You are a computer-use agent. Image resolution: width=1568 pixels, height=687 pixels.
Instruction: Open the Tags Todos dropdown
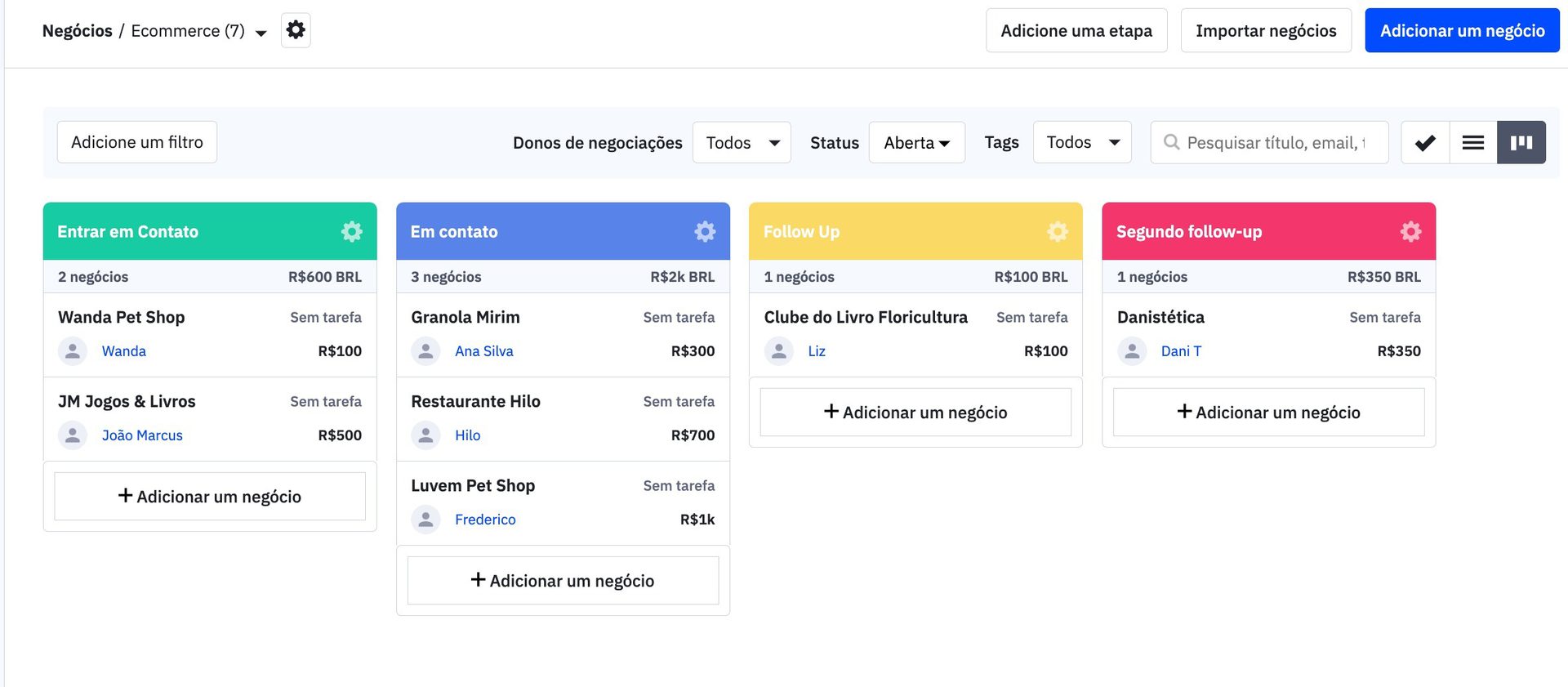(x=1081, y=143)
